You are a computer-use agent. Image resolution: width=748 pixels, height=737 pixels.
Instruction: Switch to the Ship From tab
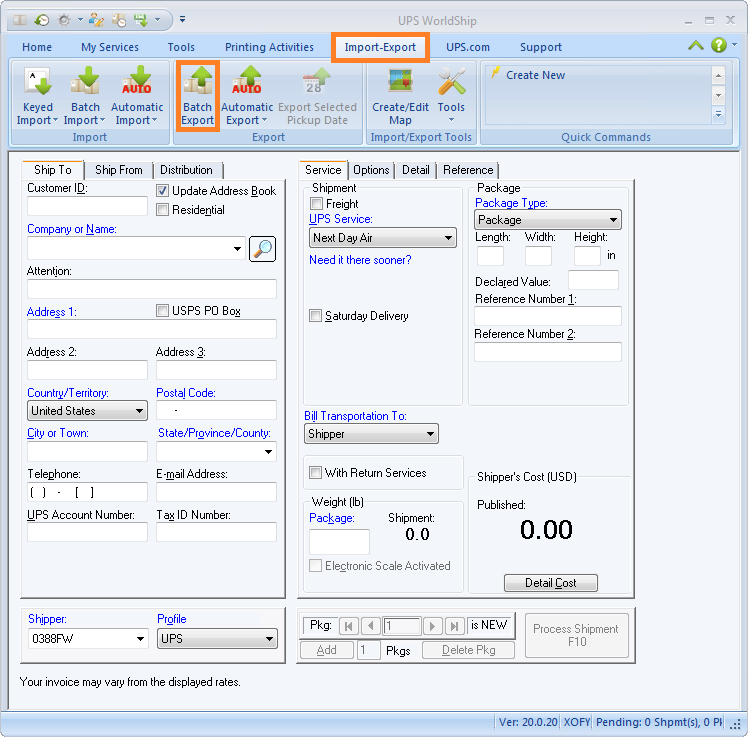pyautogui.click(x=118, y=170)
